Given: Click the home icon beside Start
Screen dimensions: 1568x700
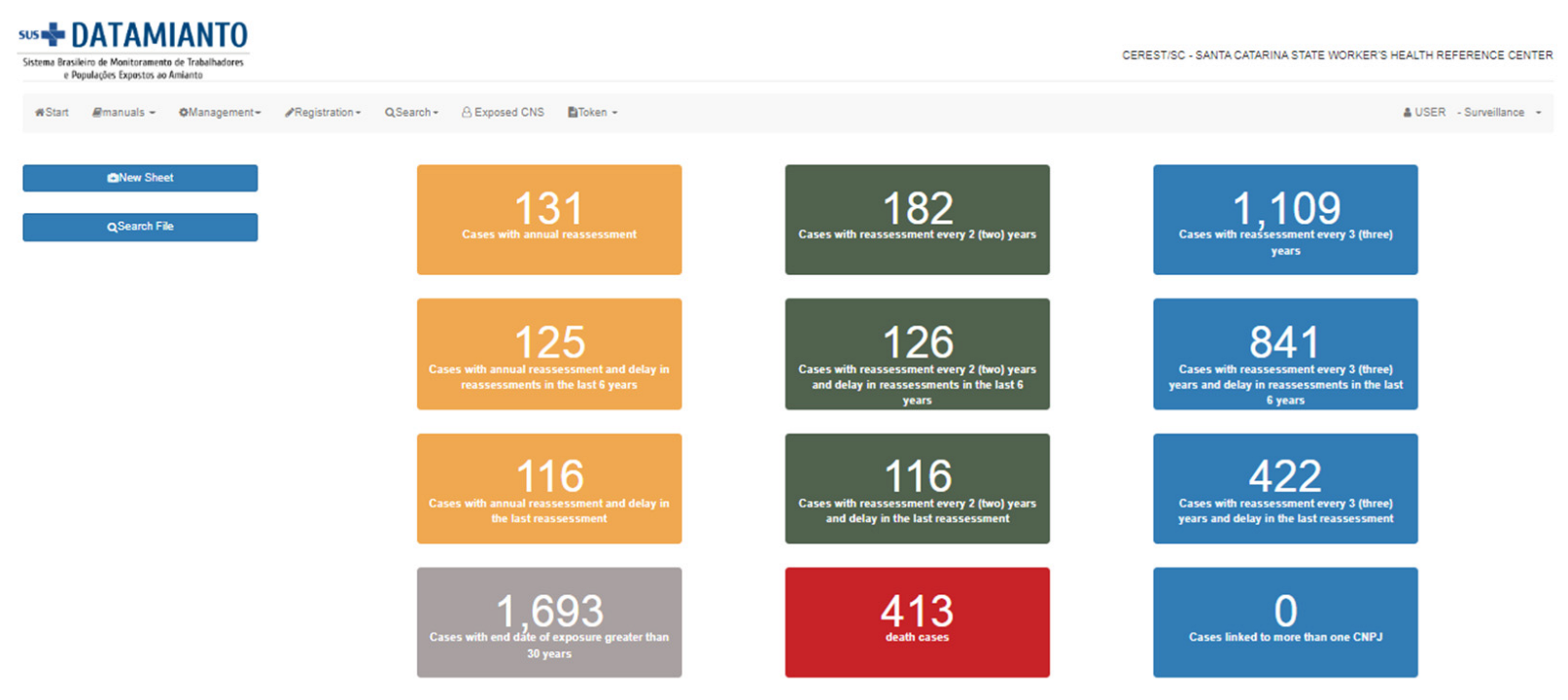Looking at the screenshot, I should pyautogui.click(x=40, y=113).
